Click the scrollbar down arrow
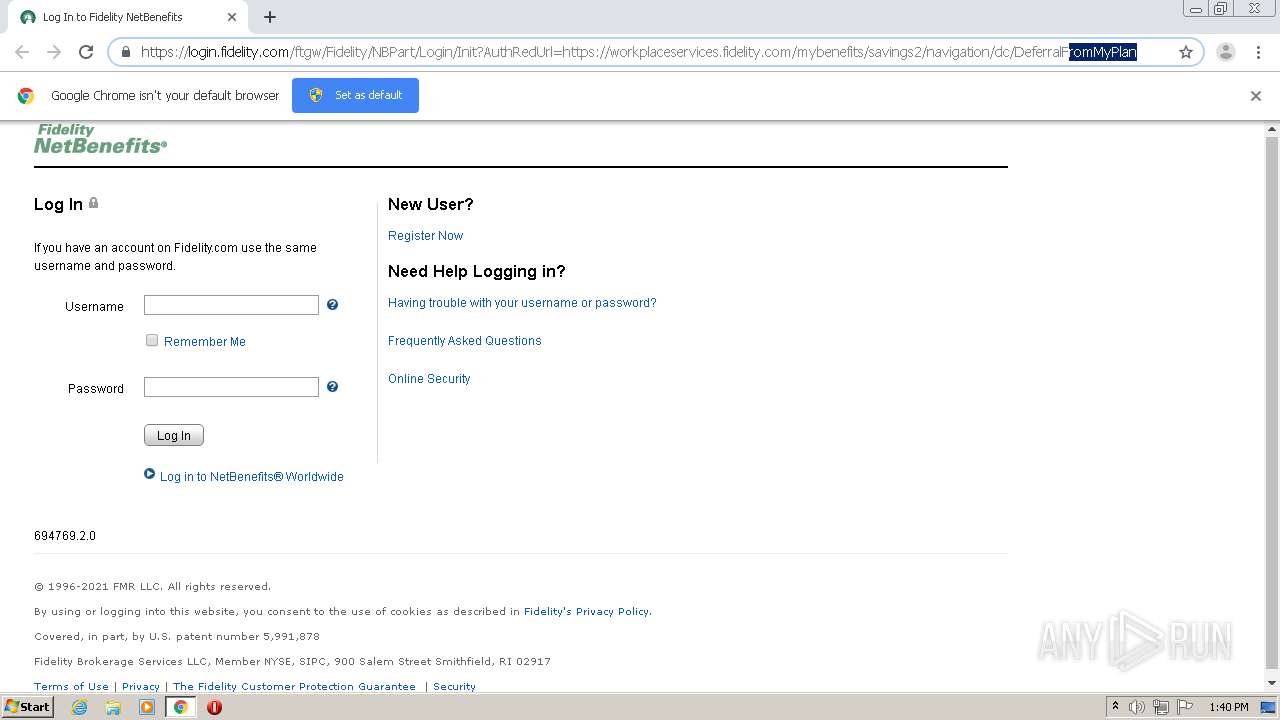Image resolution: width=1280 pixels, height=720 pixels. [x=1272, y=683]
